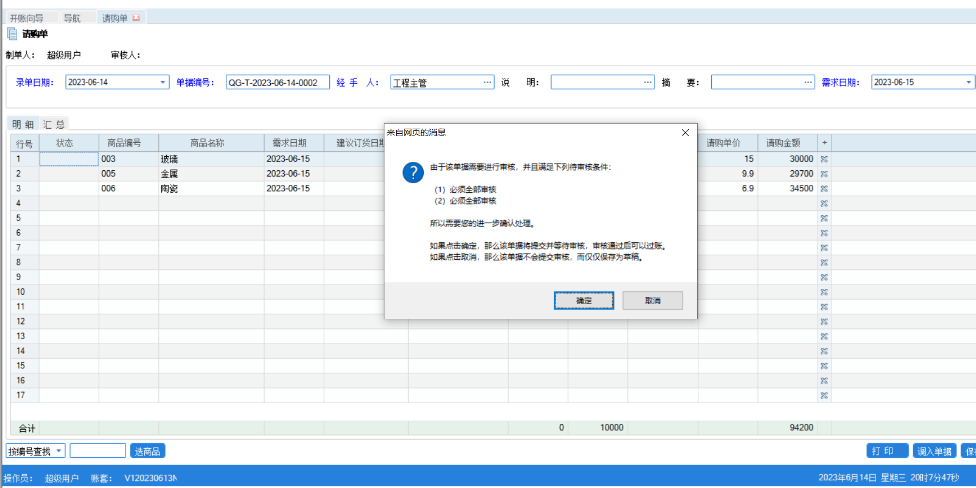This screenshot has height=488, width=976.
Task: Close the 来自网页的消息 dialog with X
Action: pos(685,132)
